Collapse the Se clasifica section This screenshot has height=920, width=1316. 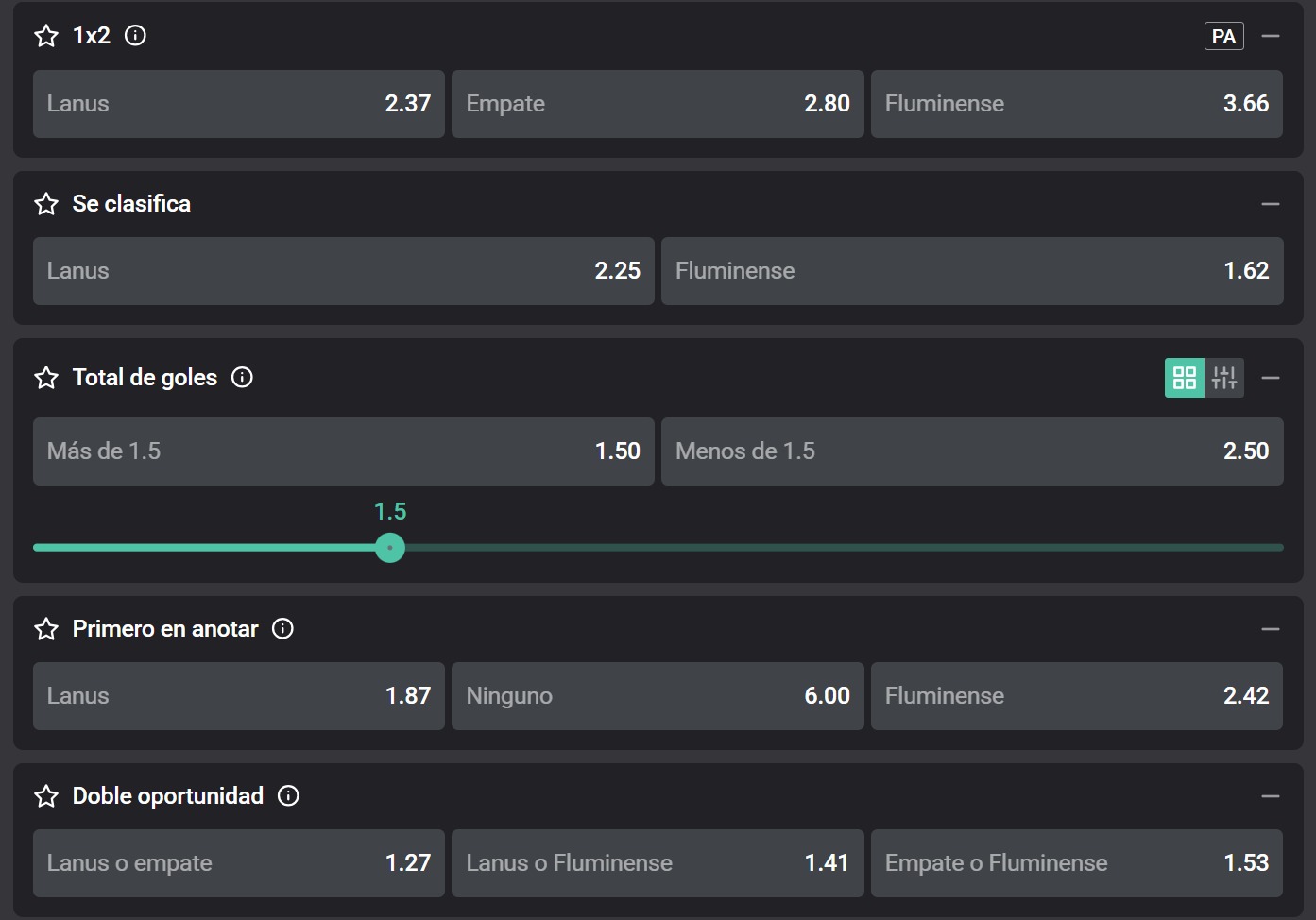[x=1271, y=204]
